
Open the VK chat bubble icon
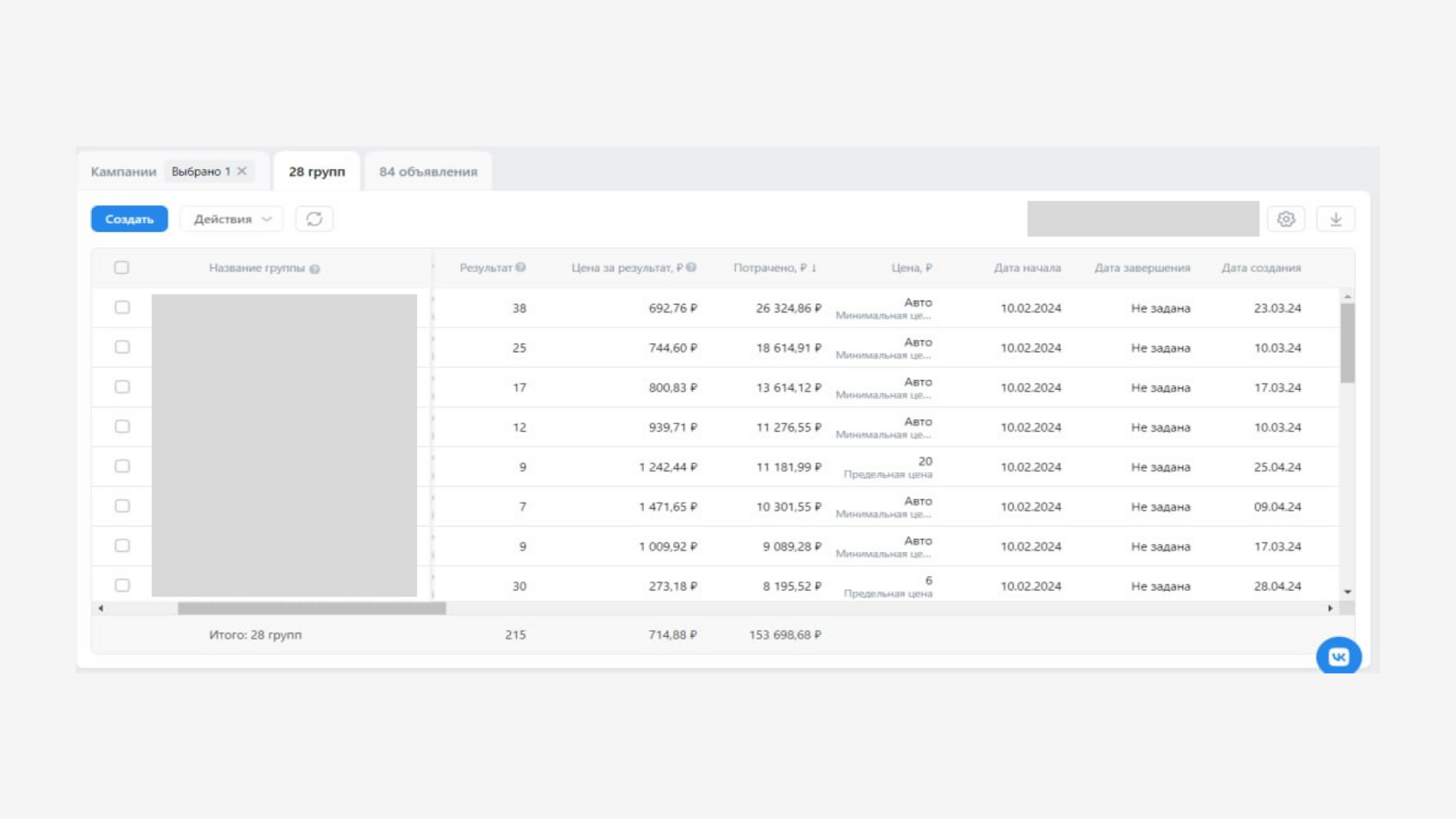point(1338,656)
